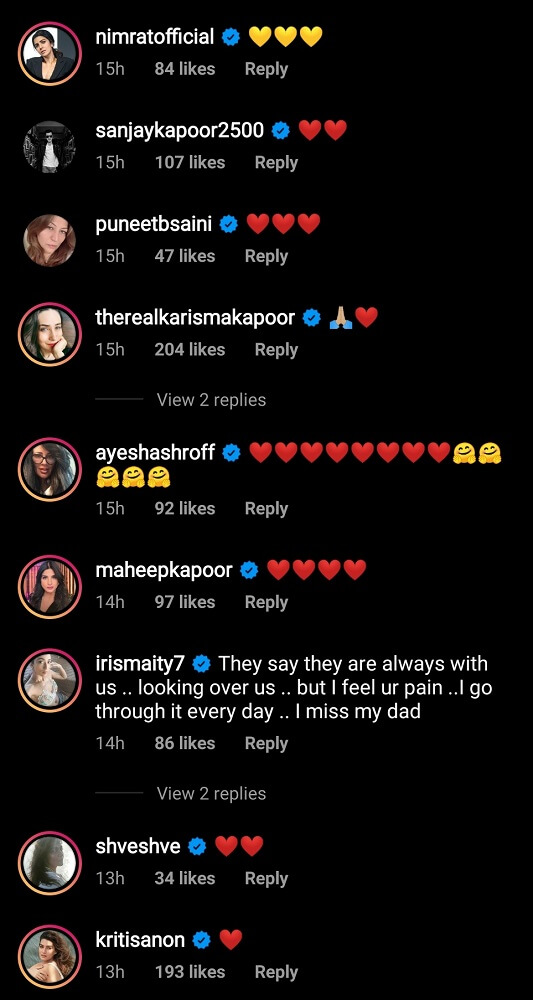
Task: Reply to nimratofficial's comment
Action: click(x=266, y=69)
